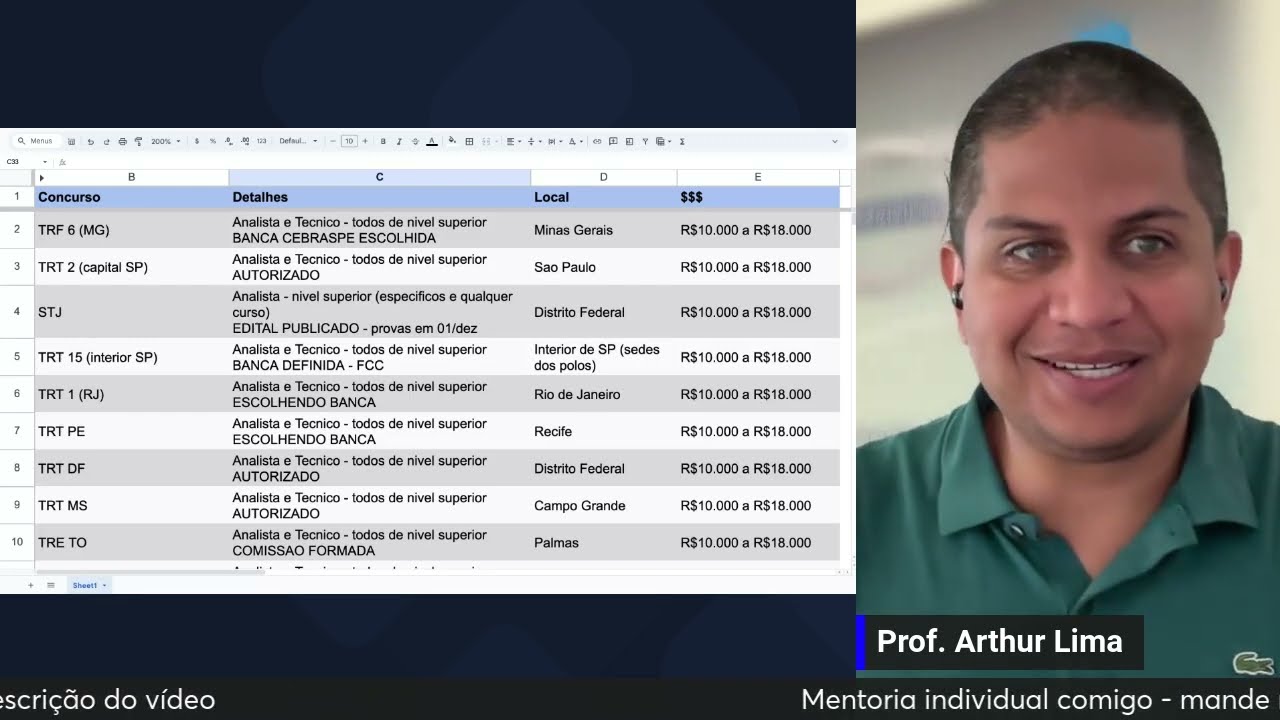Select the Palmas cell

point(603,542)
